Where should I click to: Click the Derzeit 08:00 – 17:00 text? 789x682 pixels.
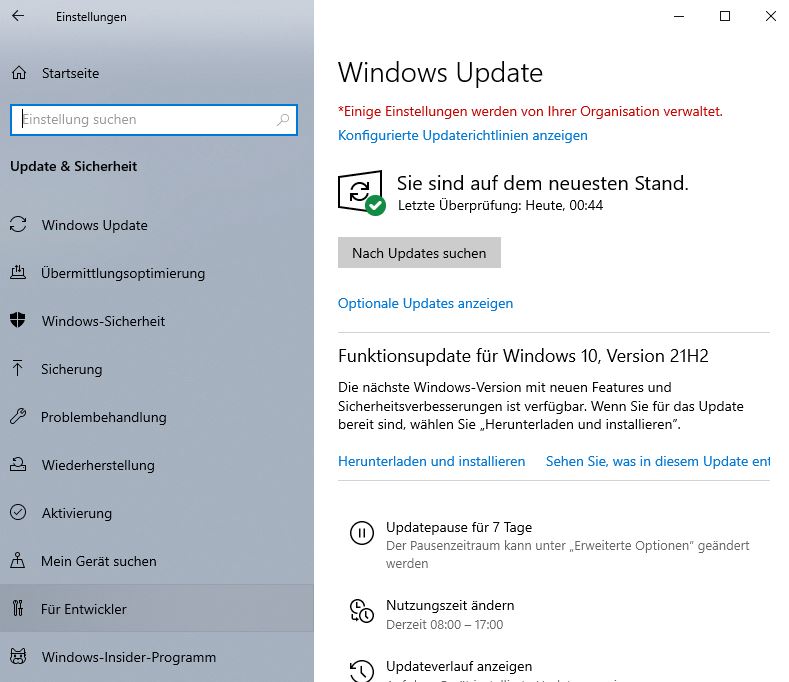click(444, 625)
